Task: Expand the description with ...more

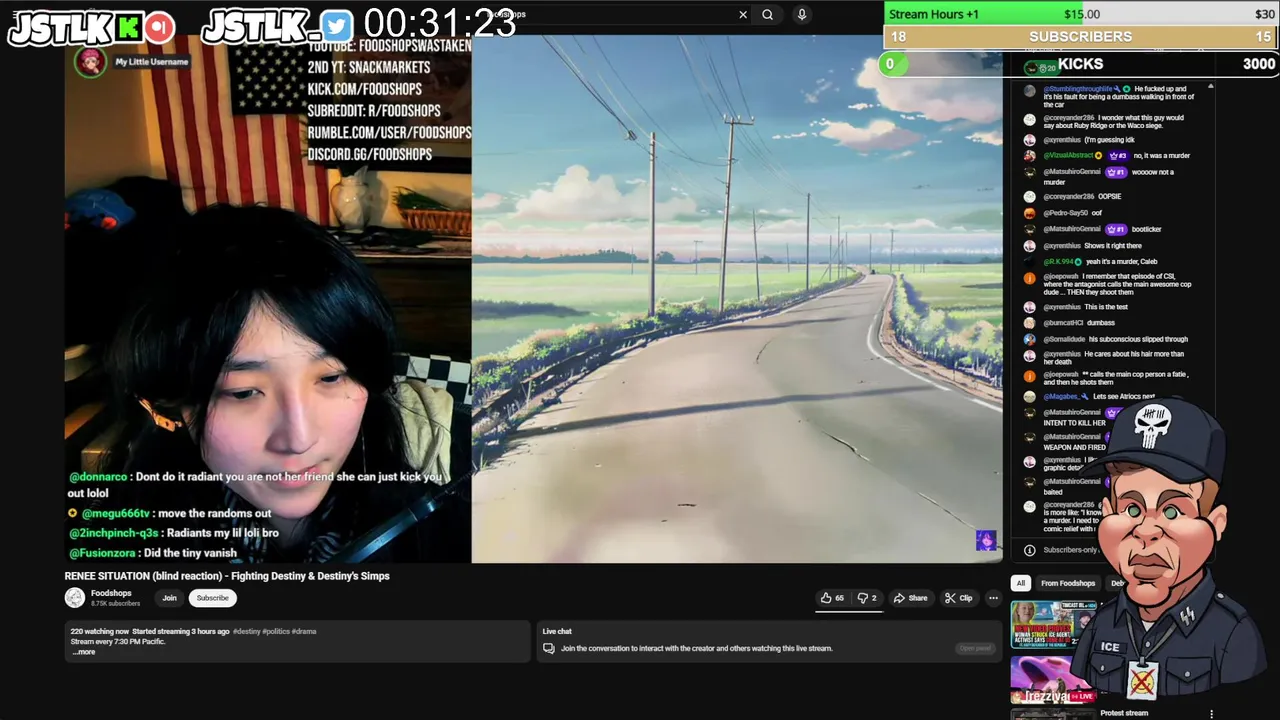Action: click(x=84, y=652)
